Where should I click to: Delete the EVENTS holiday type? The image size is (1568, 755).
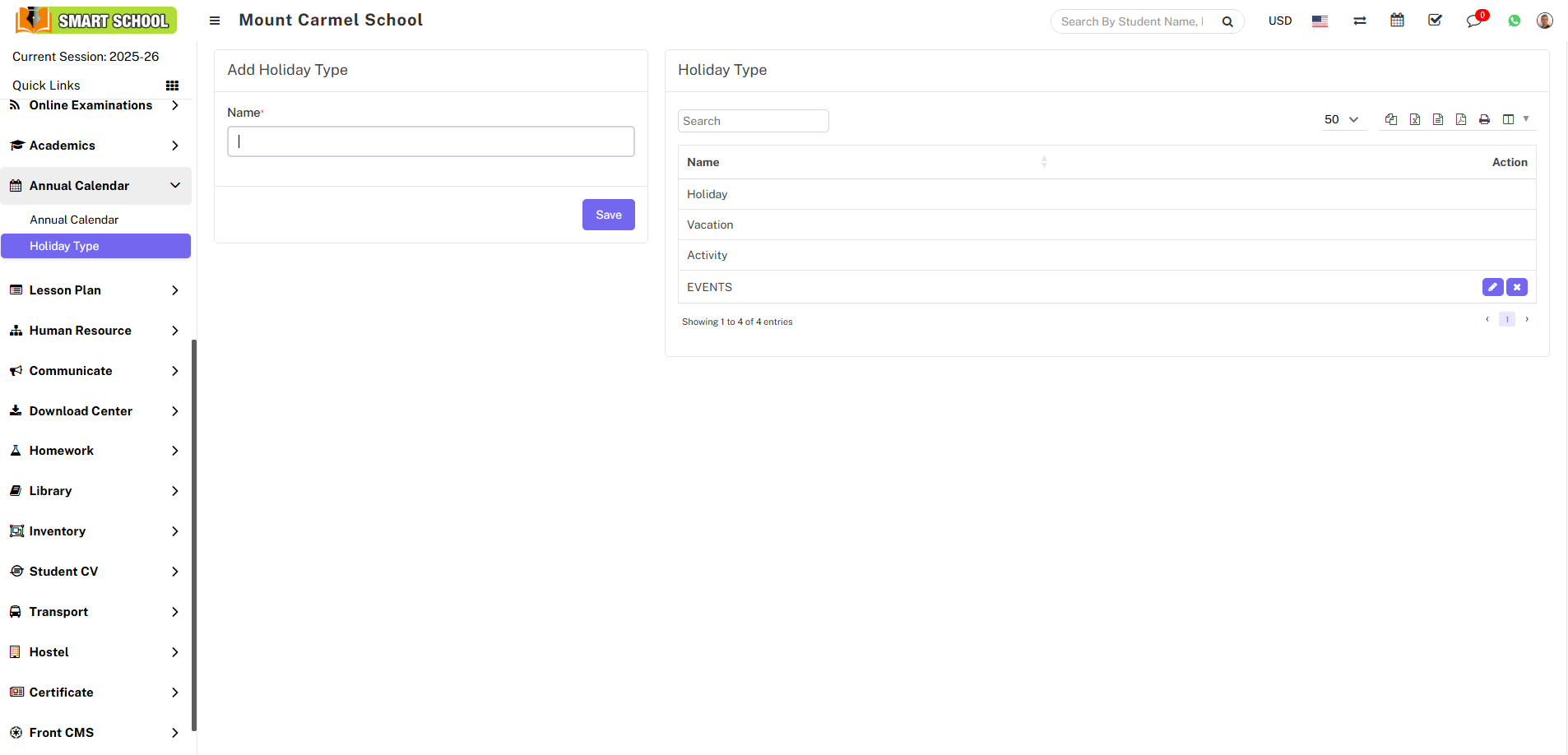[1517, 287]
